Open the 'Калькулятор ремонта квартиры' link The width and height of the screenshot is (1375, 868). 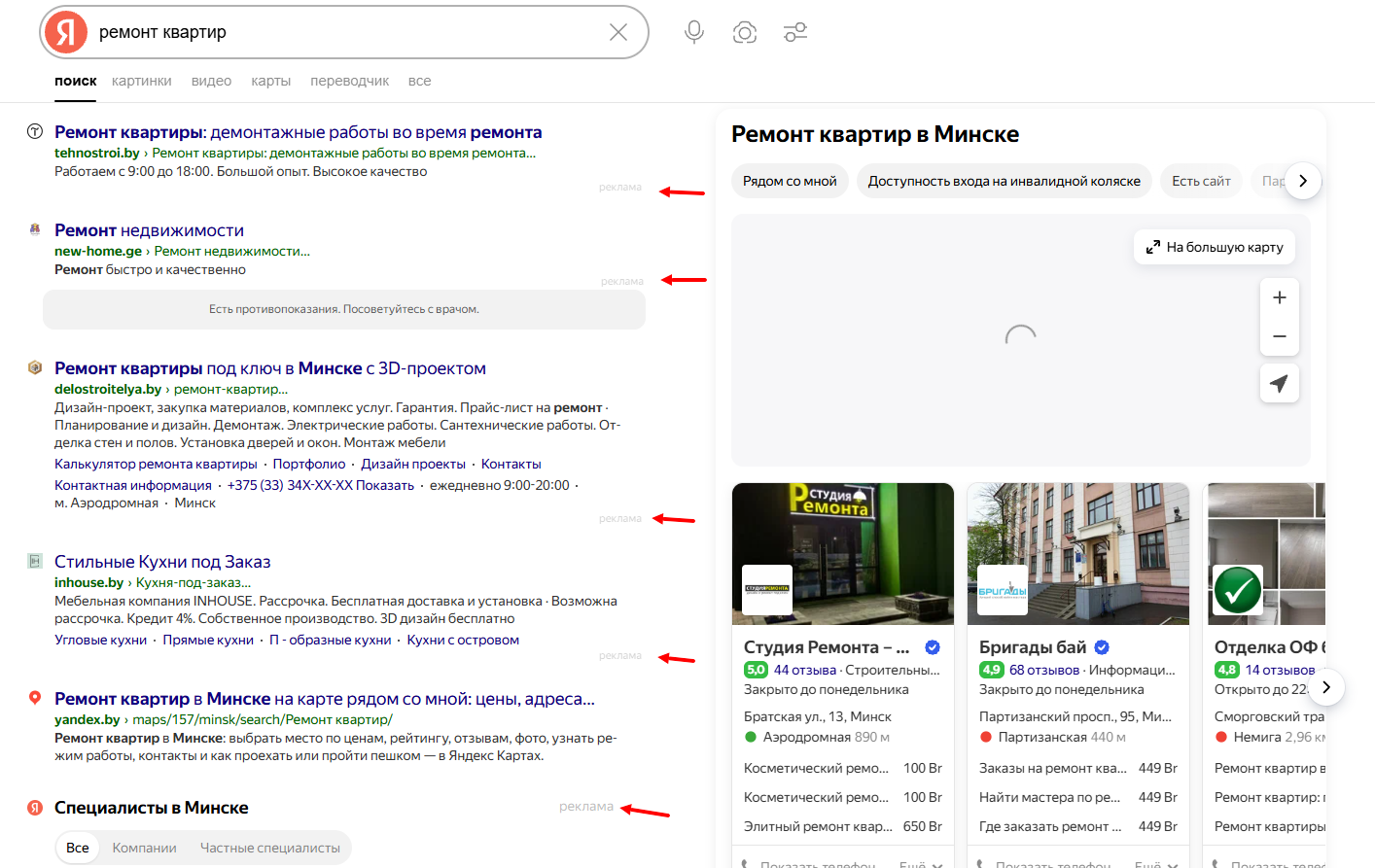pos(156,464)
